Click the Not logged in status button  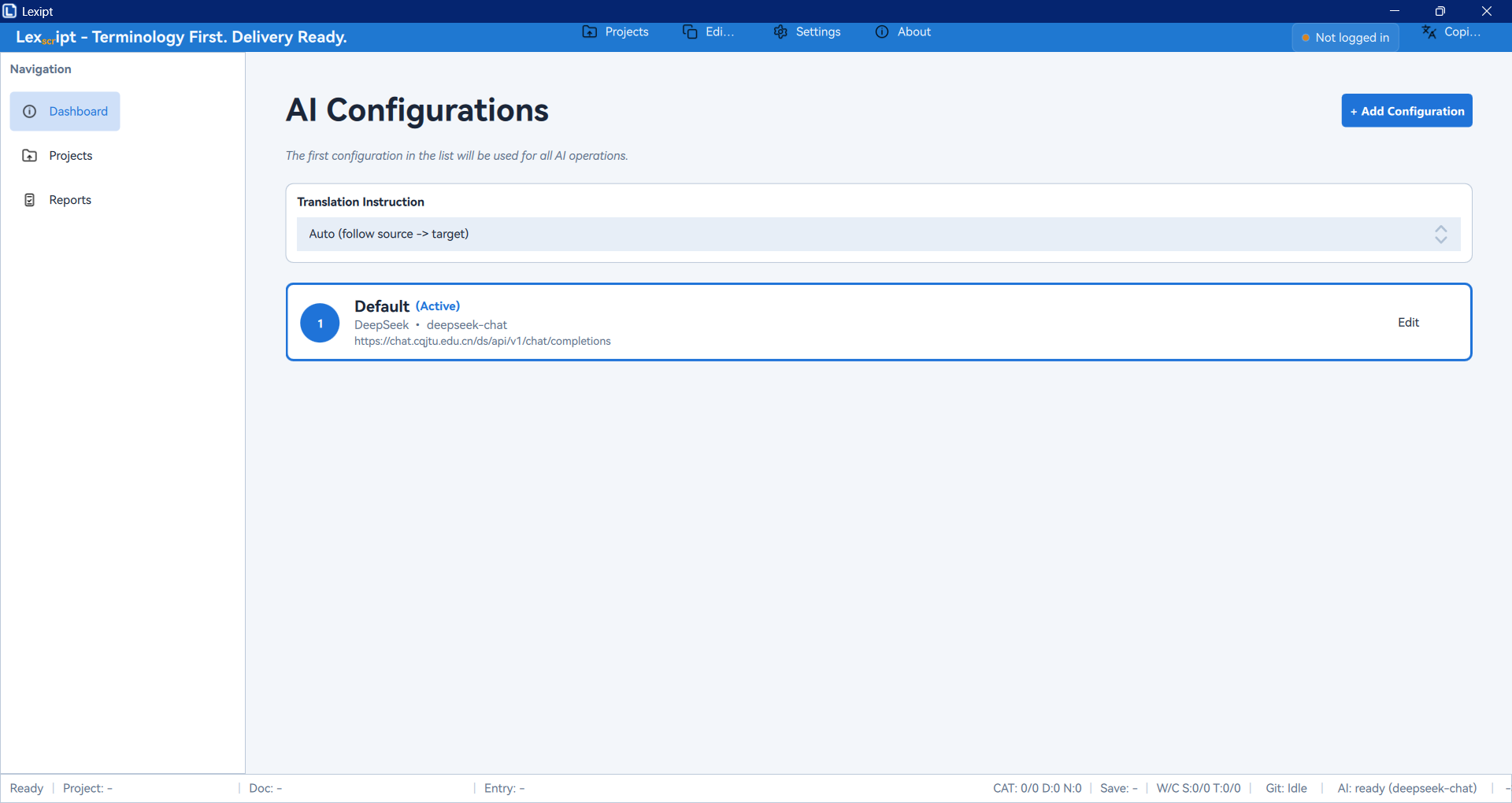(1345, 38)
